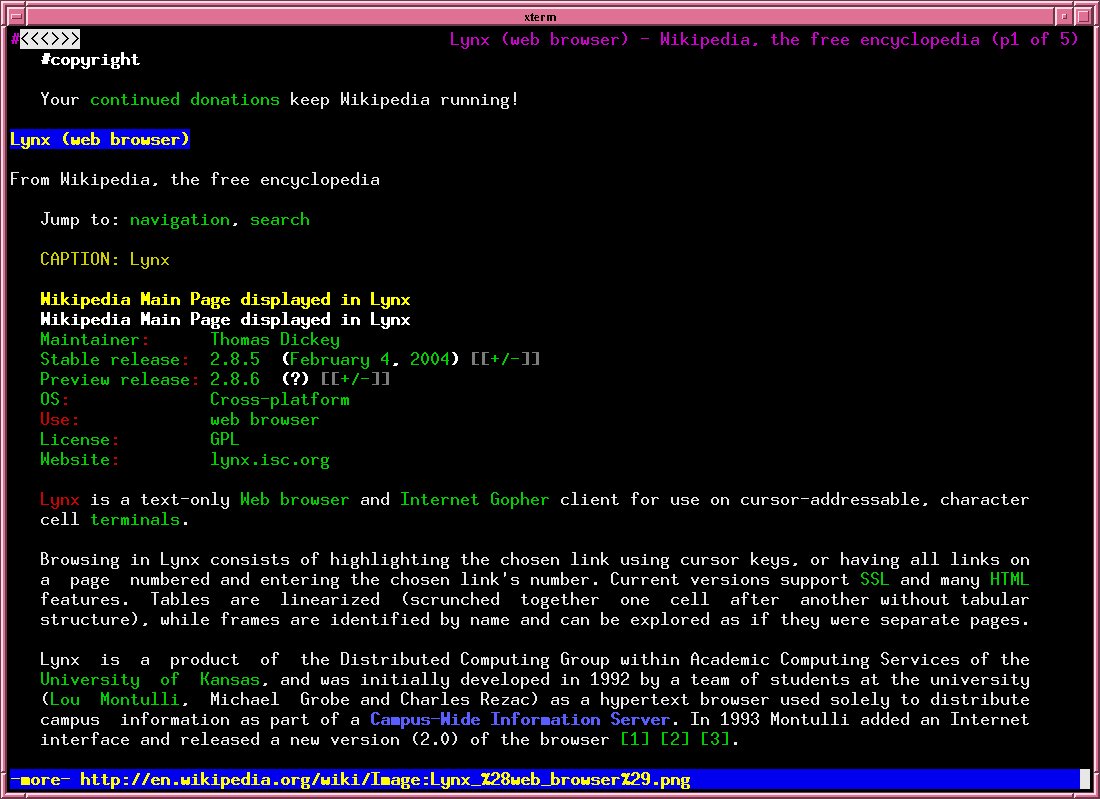This screenshot has height=799, width=1100.
Task: Open the 'OS:' label link
Action: coord(55,399)
